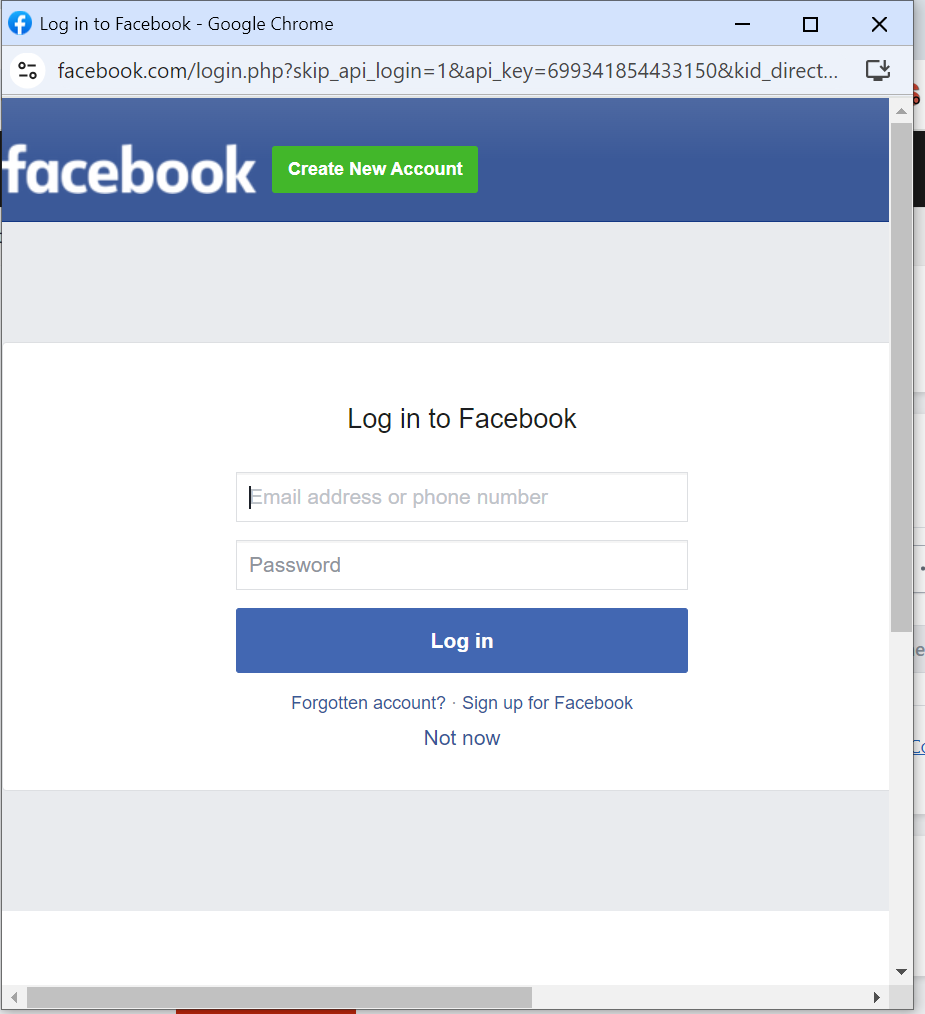Click the horizontal scrollbar left arrow
This screenshot has height=1014, width=925.
click(x=14, y=997)
